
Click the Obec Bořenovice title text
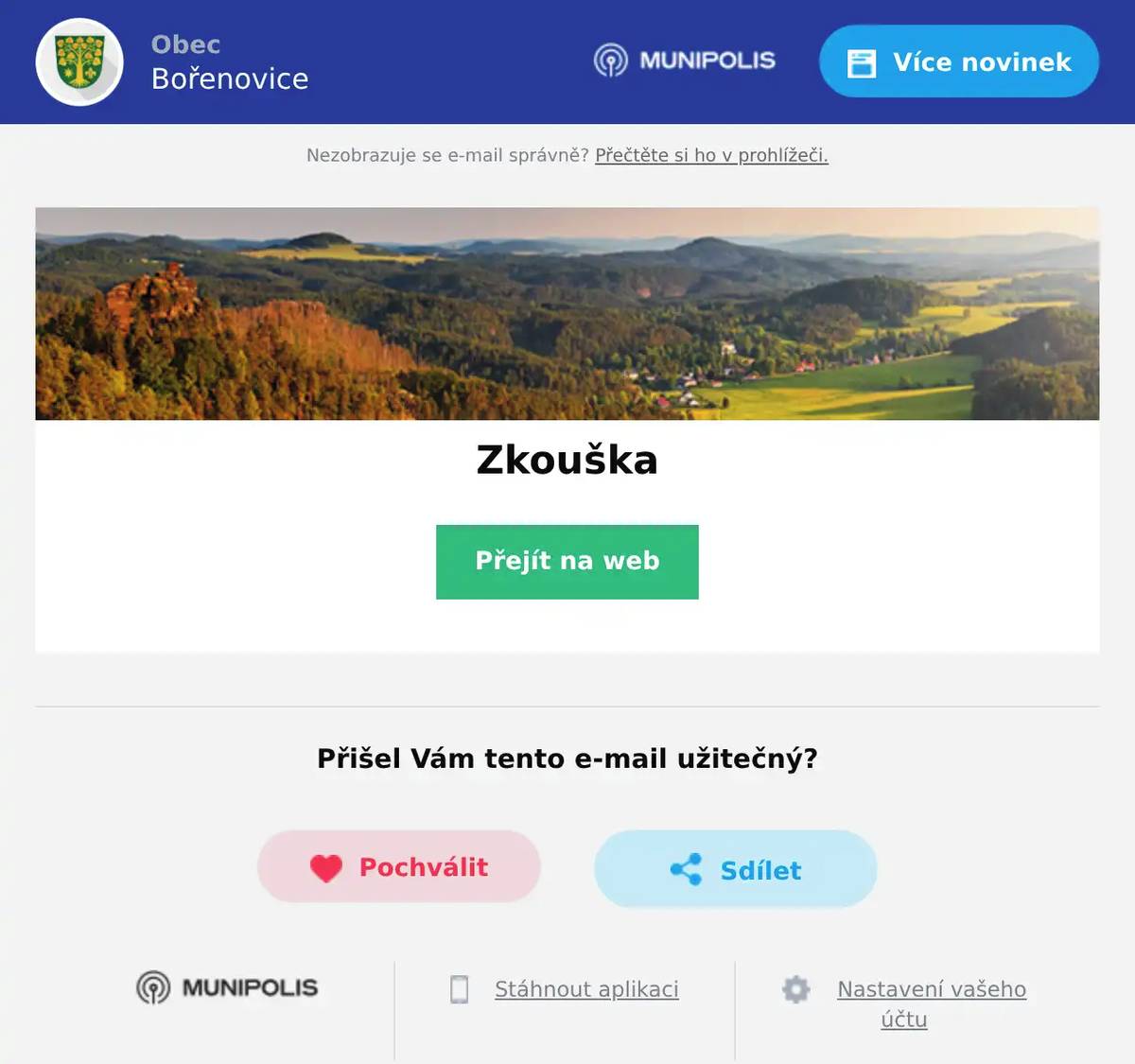point(230,61)
